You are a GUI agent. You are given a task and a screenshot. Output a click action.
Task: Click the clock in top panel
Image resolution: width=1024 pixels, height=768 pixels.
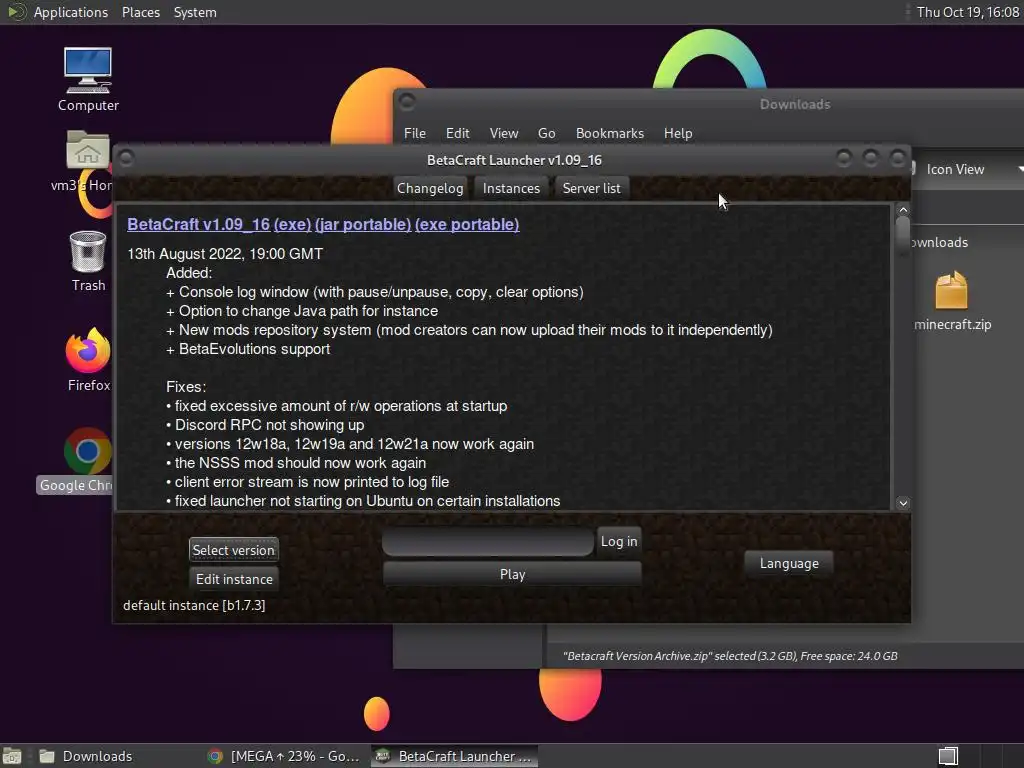click(x=967, y=12)
